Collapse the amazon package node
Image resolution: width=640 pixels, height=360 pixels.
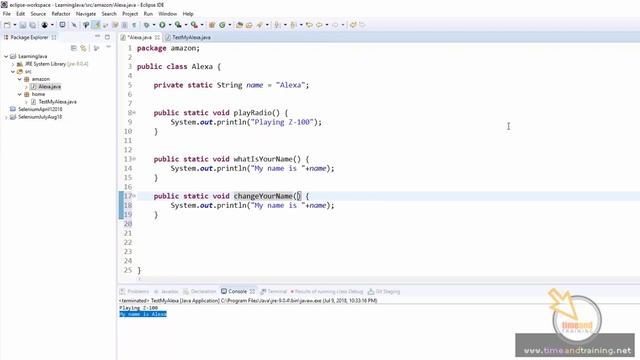click(20, 79)
